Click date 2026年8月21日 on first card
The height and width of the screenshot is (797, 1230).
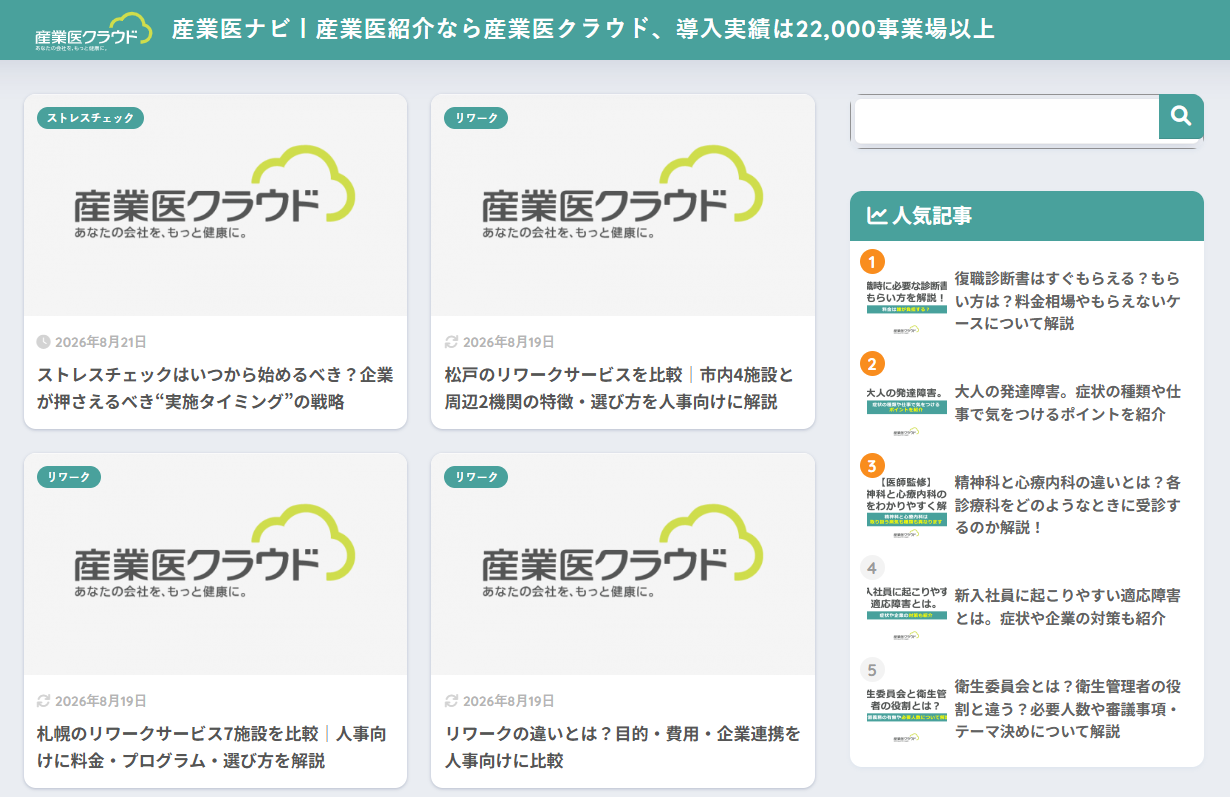coord(101,342)
